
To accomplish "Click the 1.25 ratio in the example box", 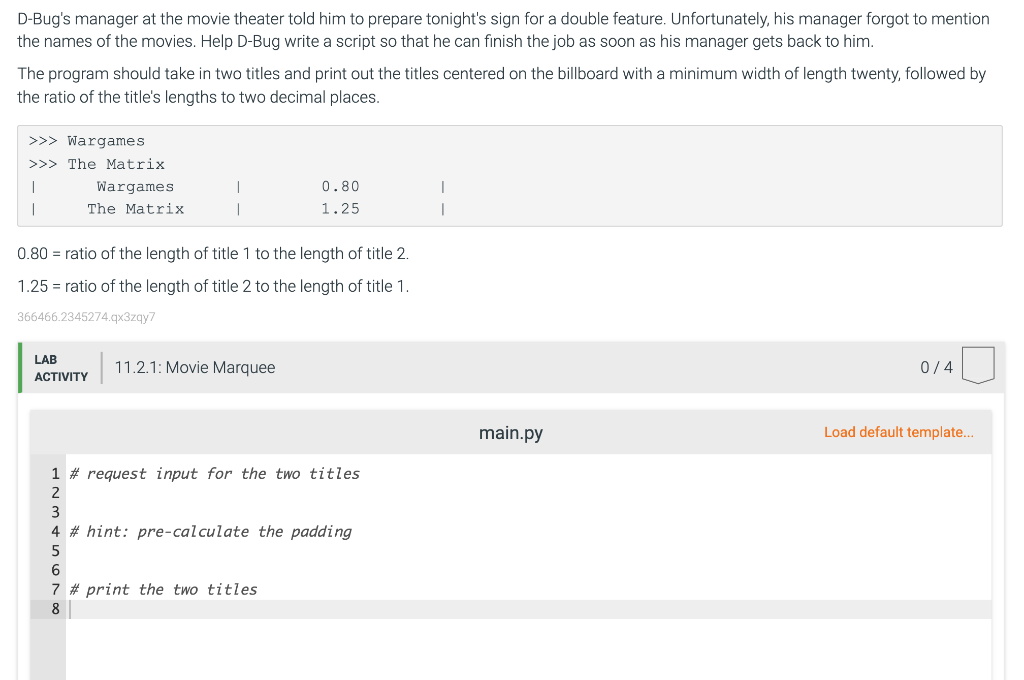I will tap(339, 208).
